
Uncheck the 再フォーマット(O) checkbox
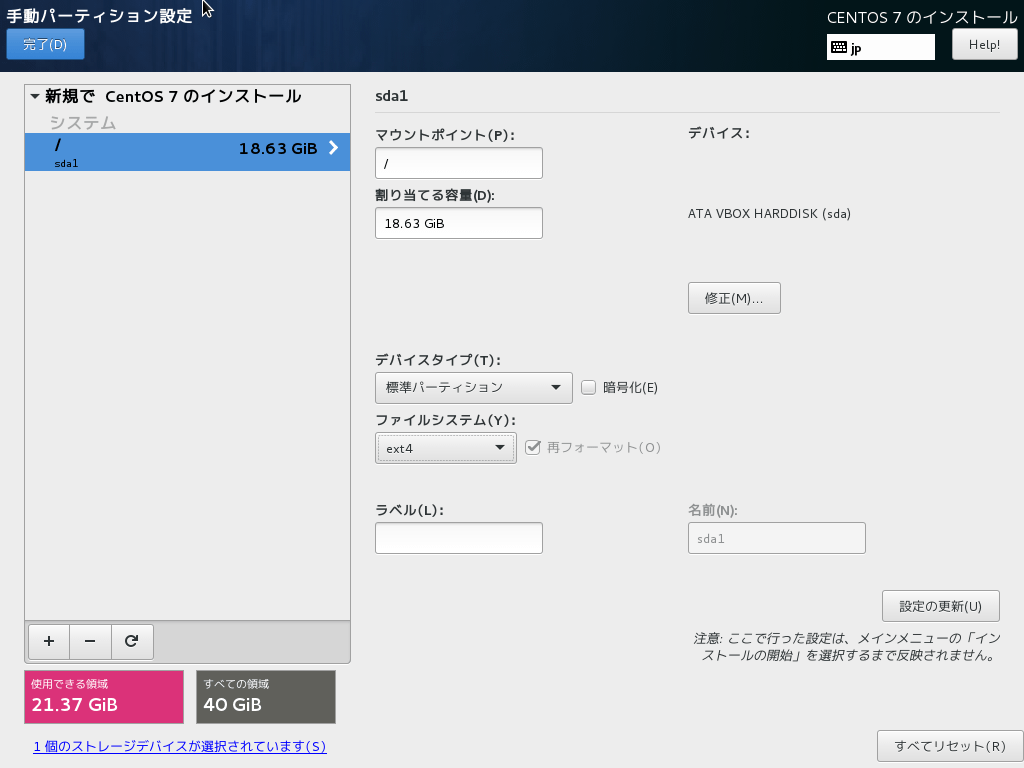click(x=533, y=447)
